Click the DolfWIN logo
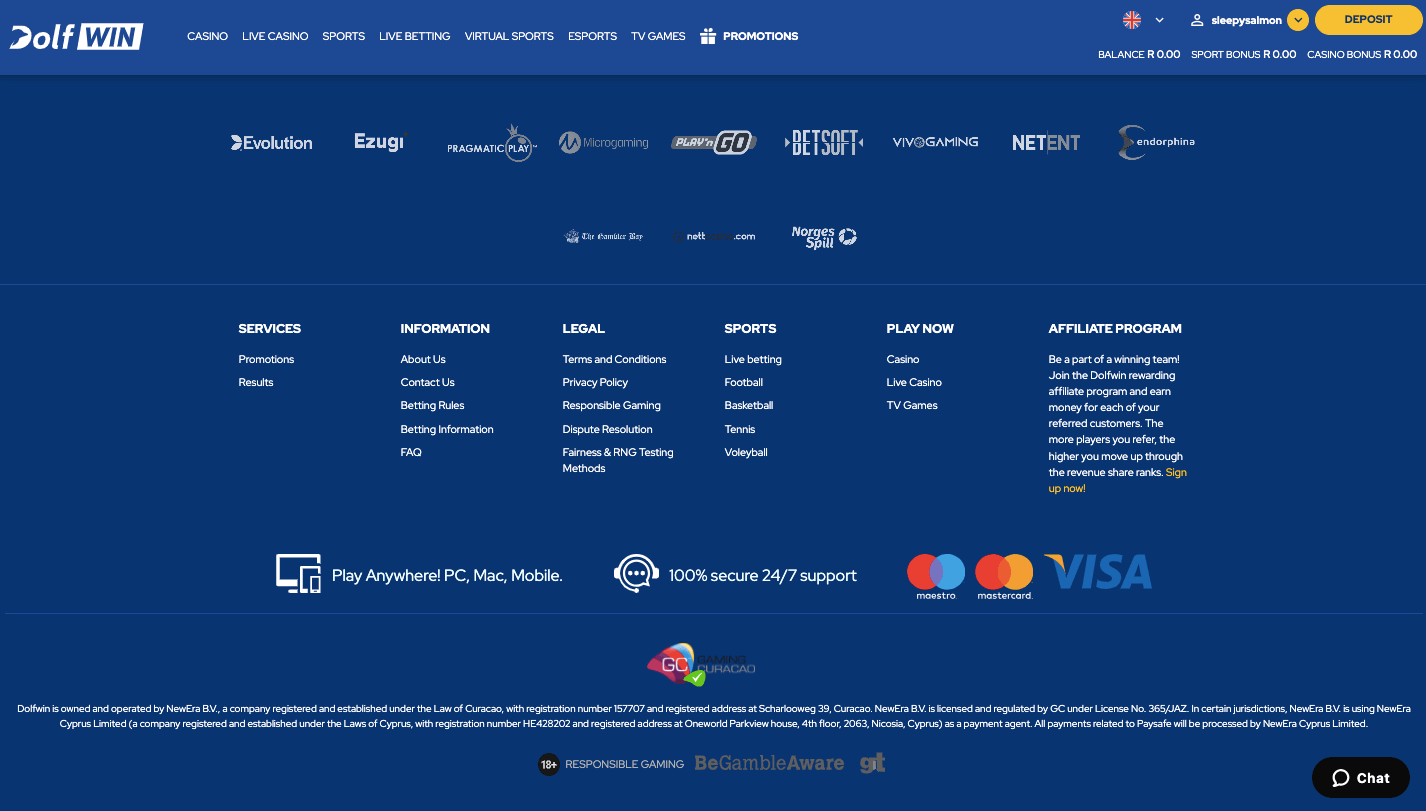This screenshot has width=1426, height=811. 77,36
